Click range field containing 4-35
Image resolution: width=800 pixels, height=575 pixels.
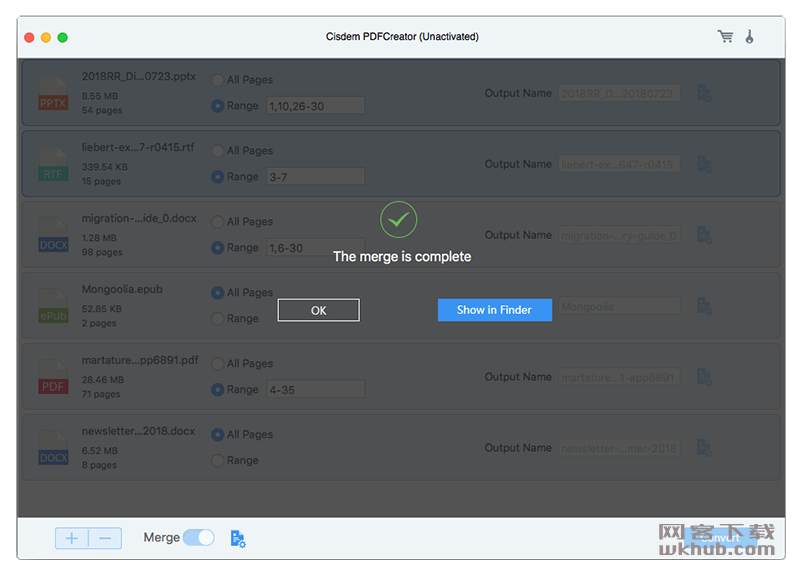(315, 389)
